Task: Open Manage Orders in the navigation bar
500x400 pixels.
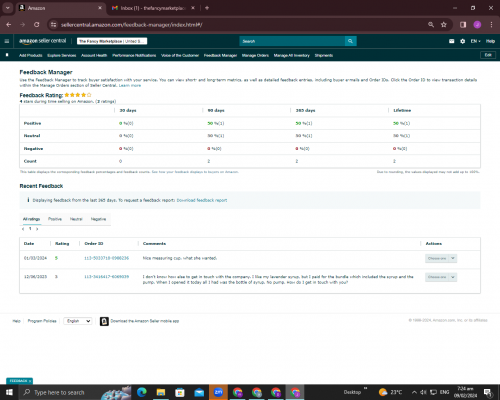Action: pyautogui.click(x=255, y=55)
